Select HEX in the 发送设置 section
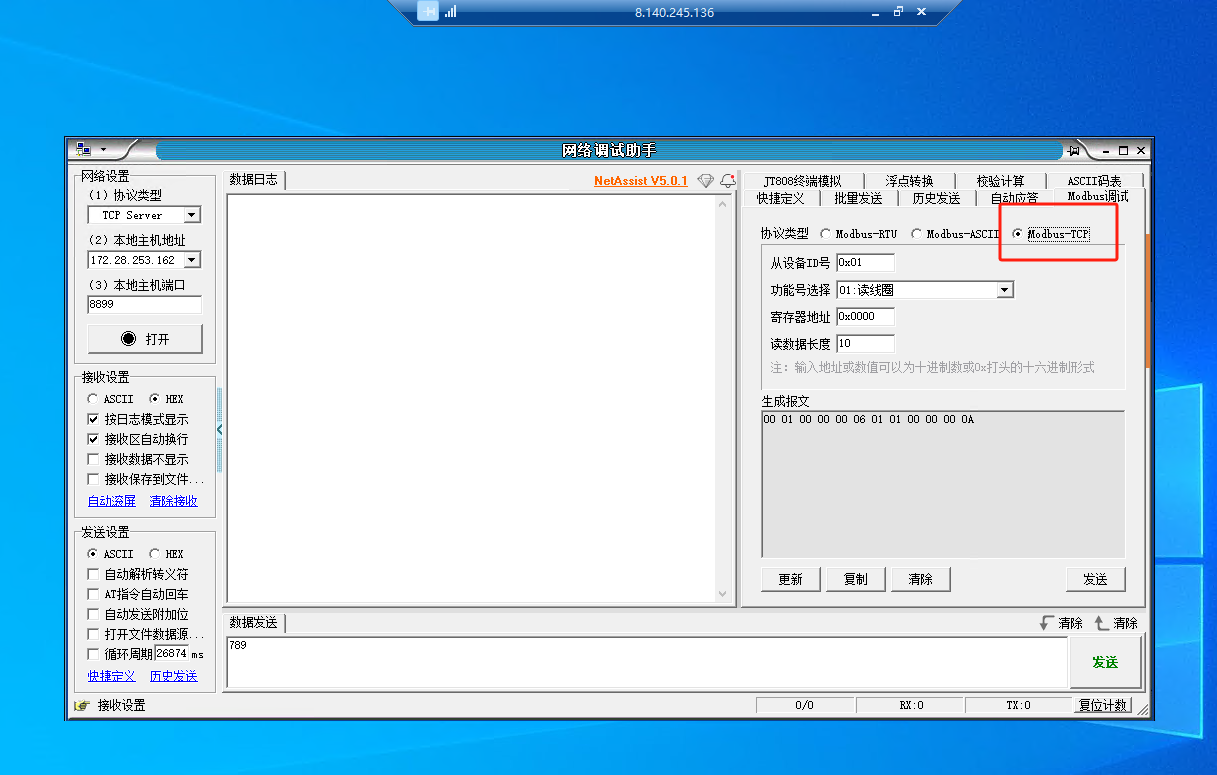The image size is (1217, 775). [x=154, y=554]
